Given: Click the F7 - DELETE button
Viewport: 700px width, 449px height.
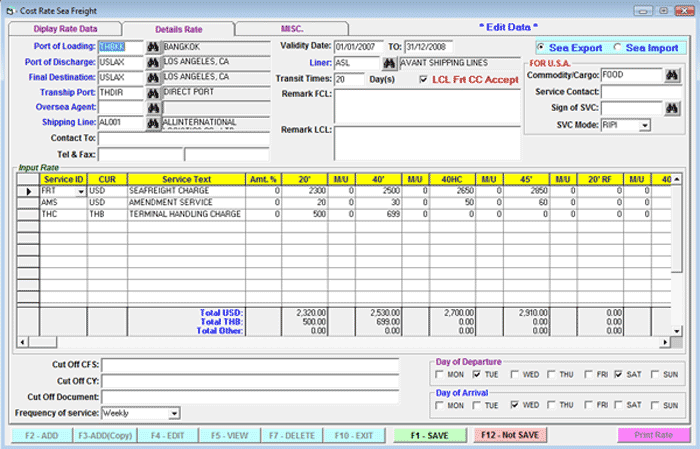Looking at the screenshot, I should (292, 436).
